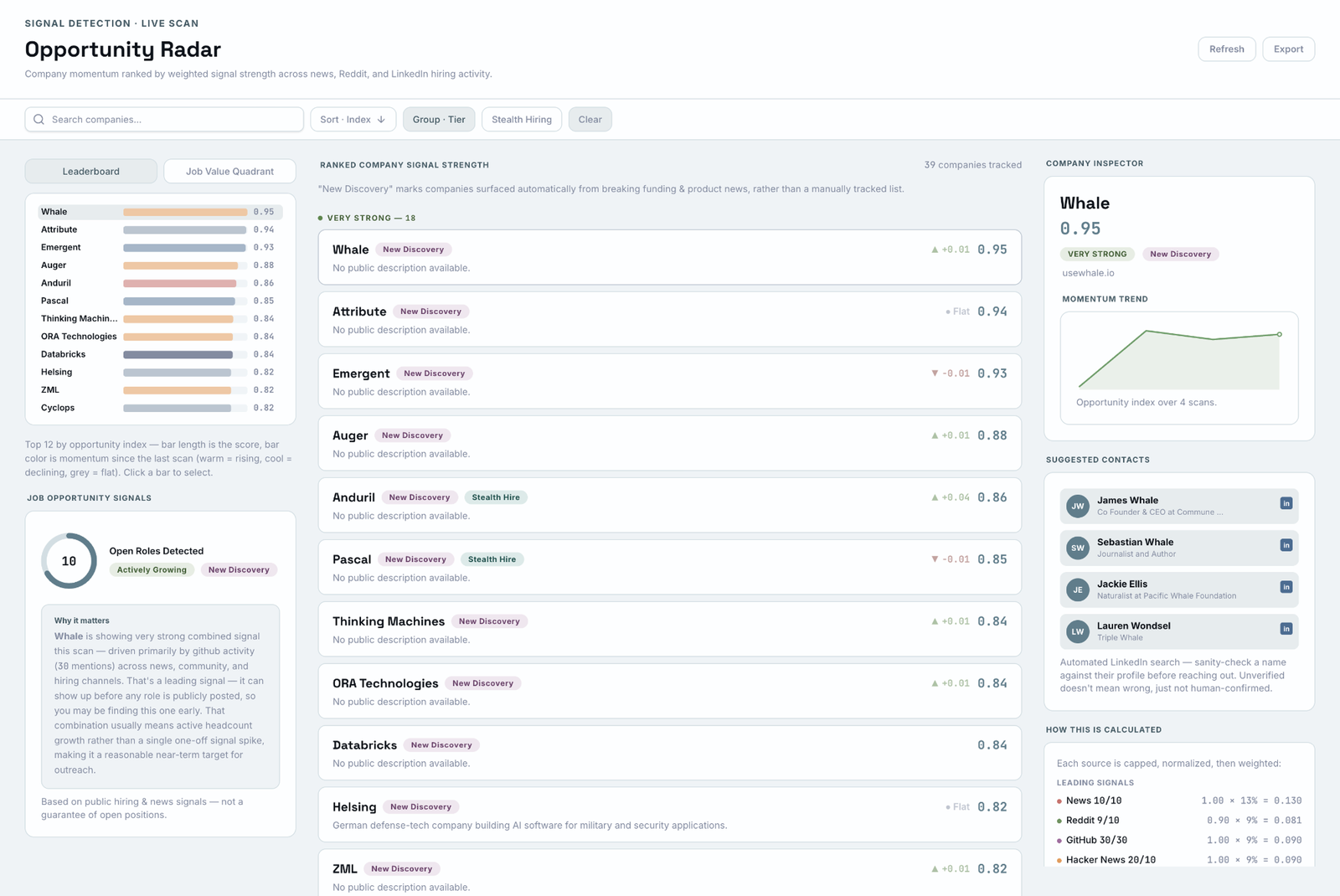Toggle the Group · Tier filter chip

click(439, 120)
